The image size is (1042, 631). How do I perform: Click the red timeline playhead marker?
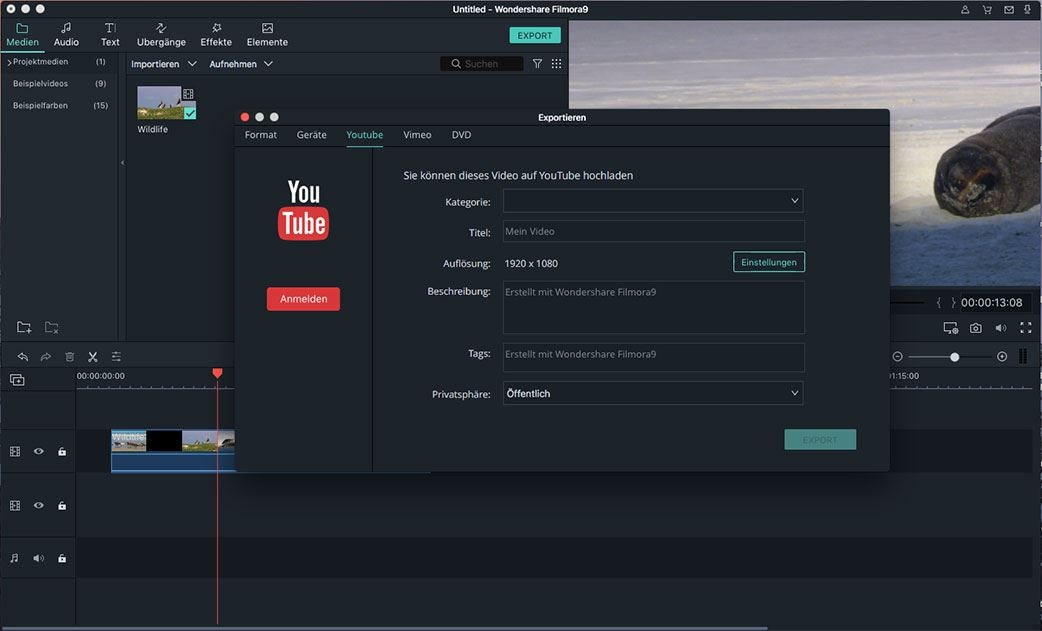pyautogui.click(x=217, y=373)
